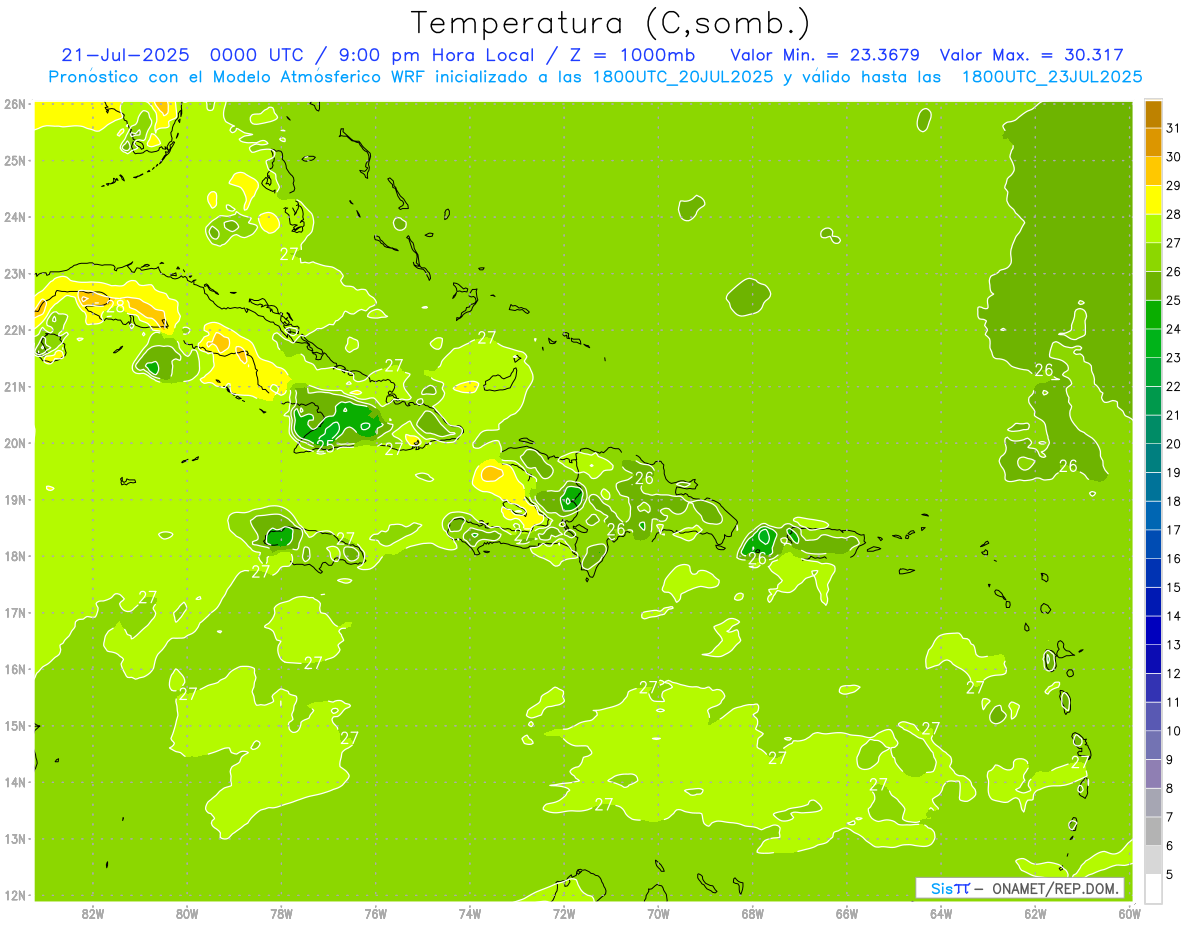This screenshot has width=1200, height=927.
Task: Click "Valor Max. = 30.317" in header
Action: [1032, 56]
